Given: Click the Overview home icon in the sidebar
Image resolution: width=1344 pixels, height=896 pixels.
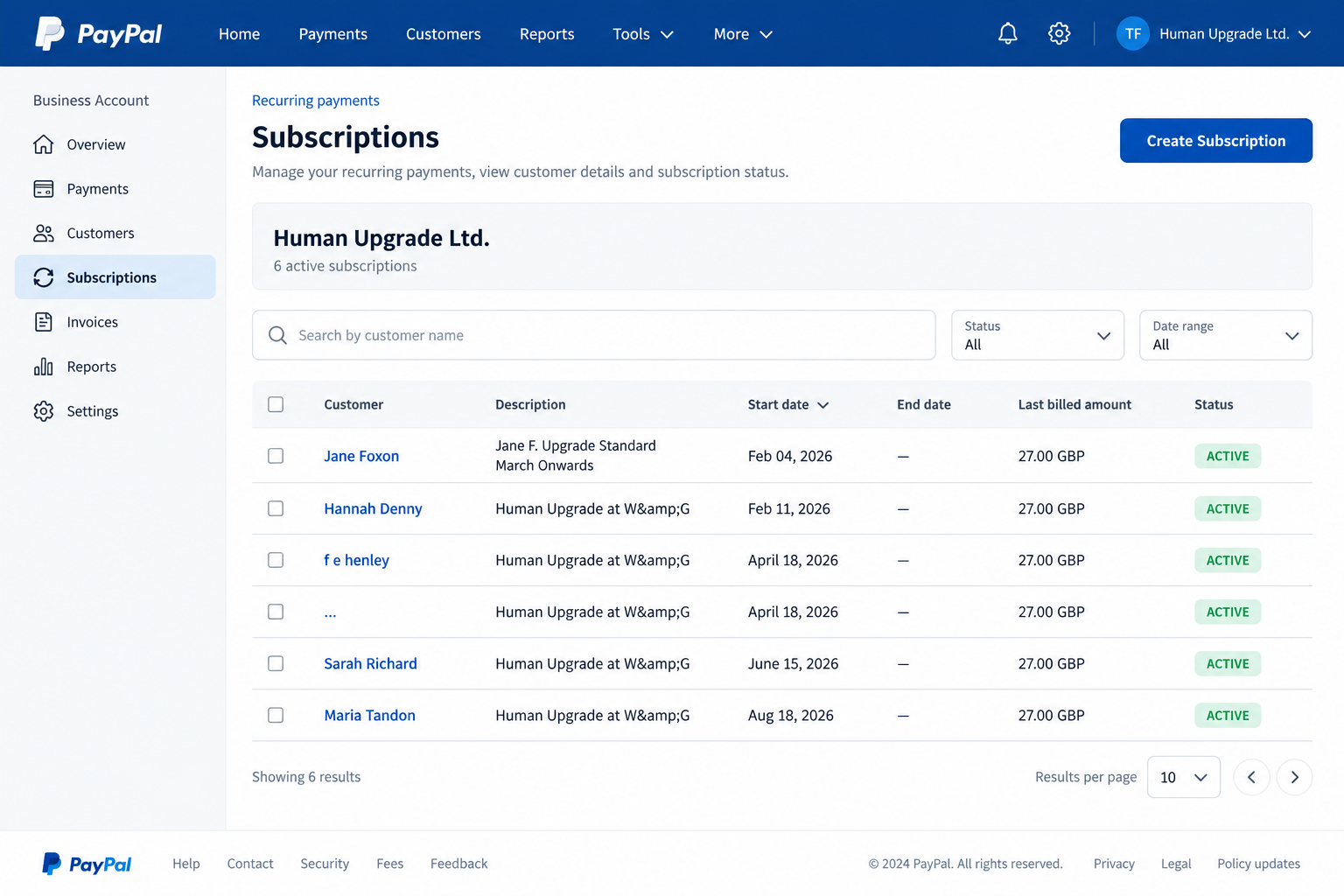Looking at the screenshot, I should point(44,144).
